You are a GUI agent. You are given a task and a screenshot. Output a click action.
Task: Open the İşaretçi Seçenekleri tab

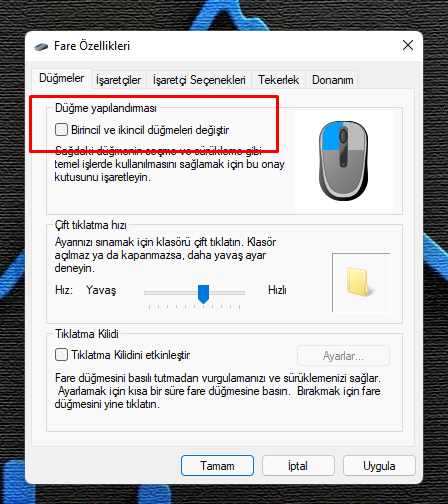click(199, 80)
